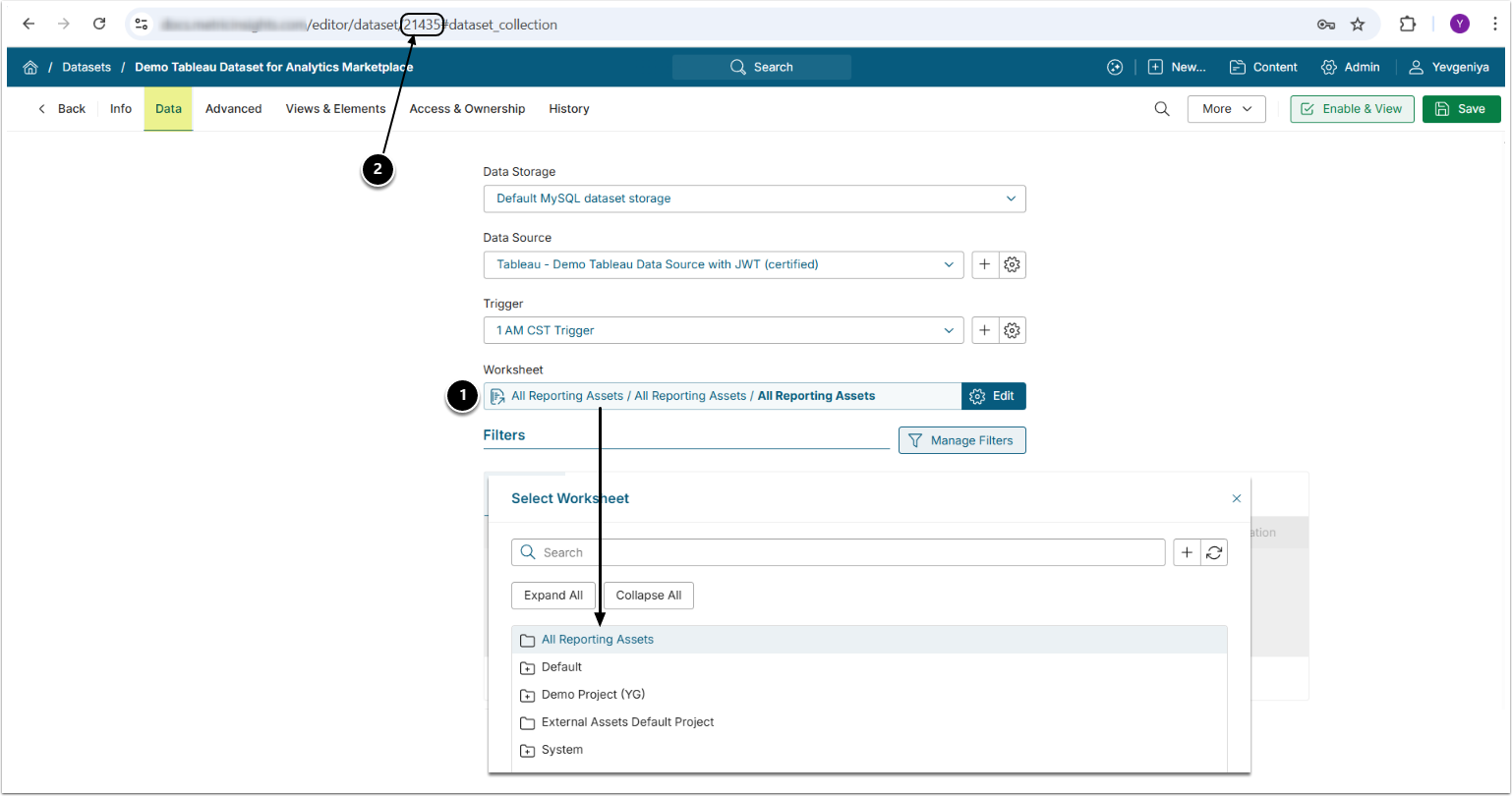The image size is (1512, 796).
Task: Focus the worksheet Search field
Action: (x=839, y=552)
